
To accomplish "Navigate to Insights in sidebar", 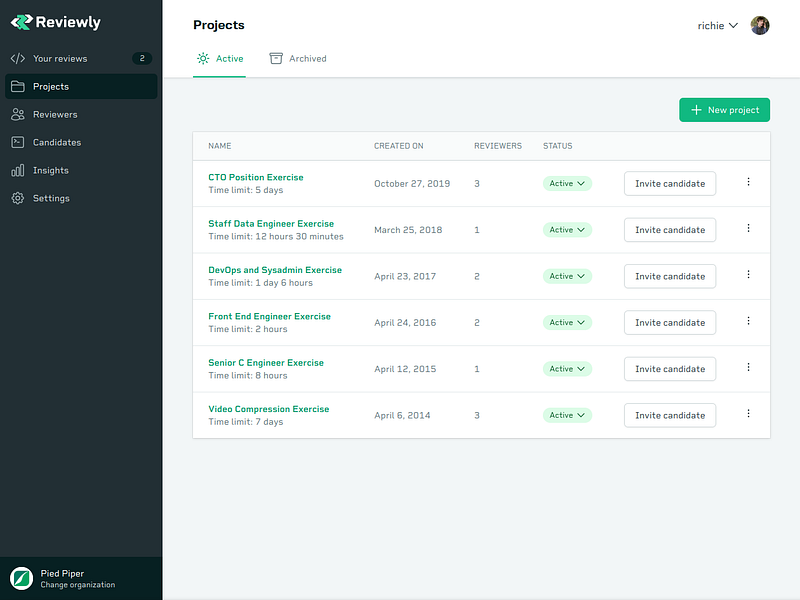I will 81,170.
